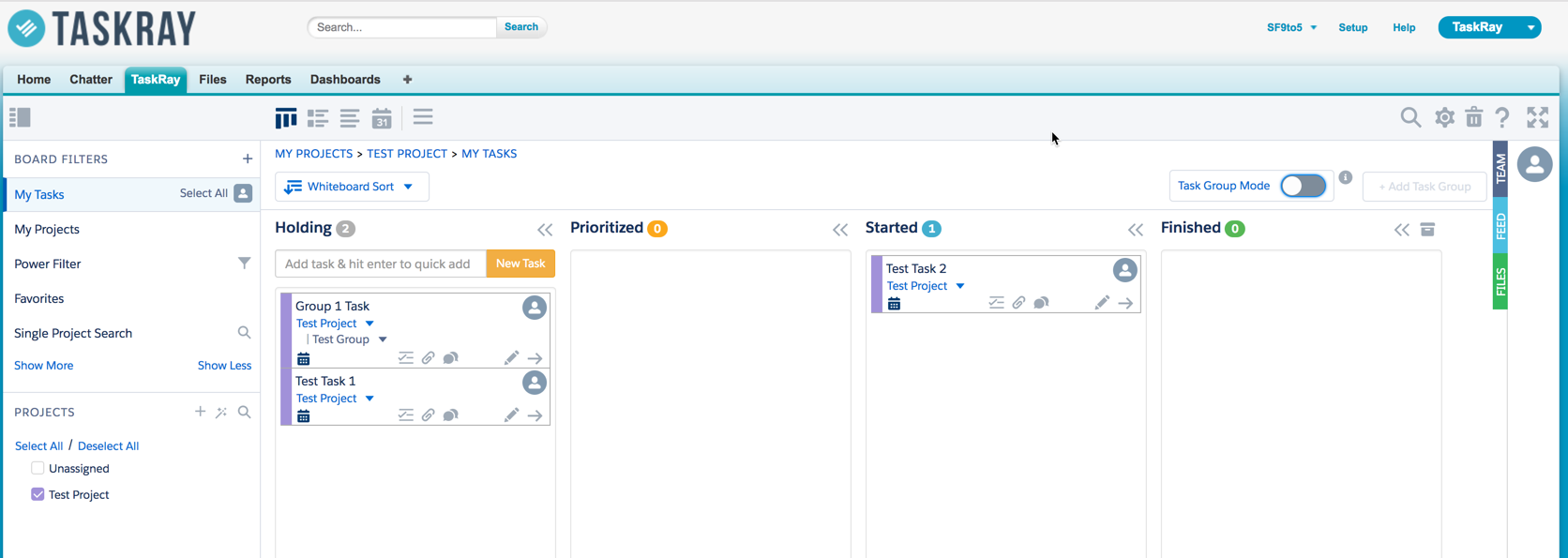Viewport: 1568px width, 558px height.
Task: Open the Chatter tab
Action: click(91, 80)
